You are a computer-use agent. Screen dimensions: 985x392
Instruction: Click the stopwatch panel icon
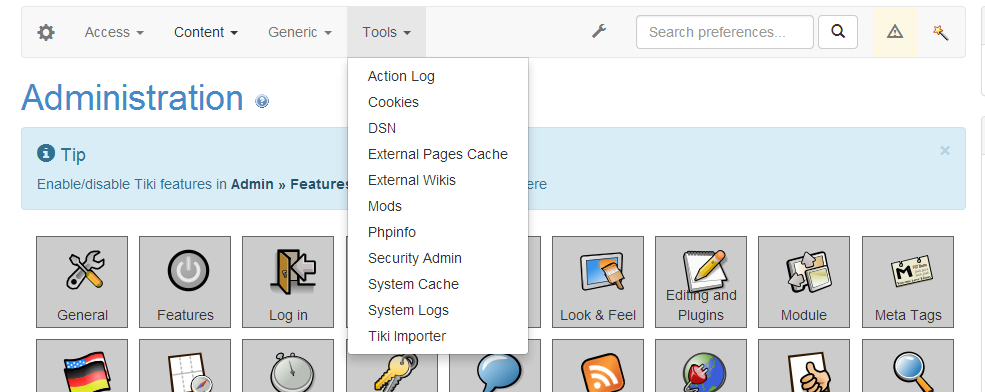pyautogui.click(x=288, y=366)
